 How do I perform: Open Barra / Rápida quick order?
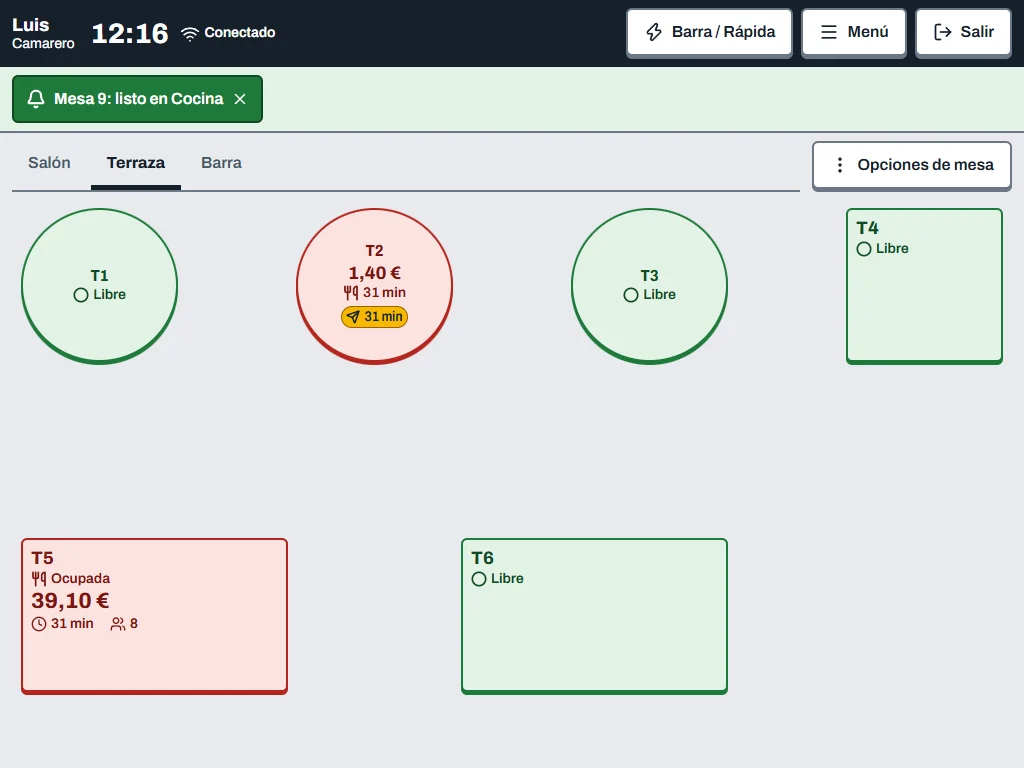click(709, 32)
